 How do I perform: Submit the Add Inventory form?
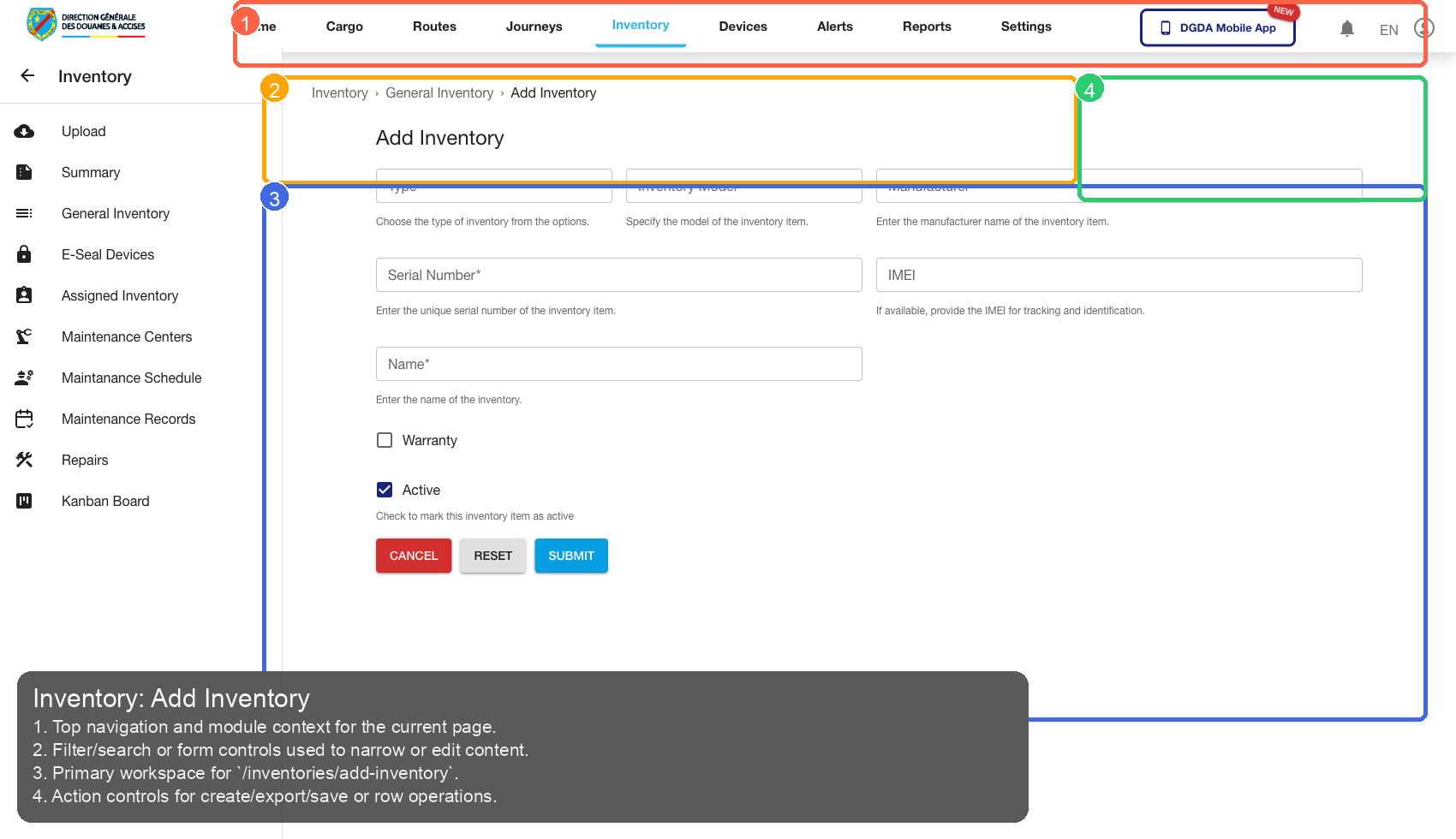570,556
